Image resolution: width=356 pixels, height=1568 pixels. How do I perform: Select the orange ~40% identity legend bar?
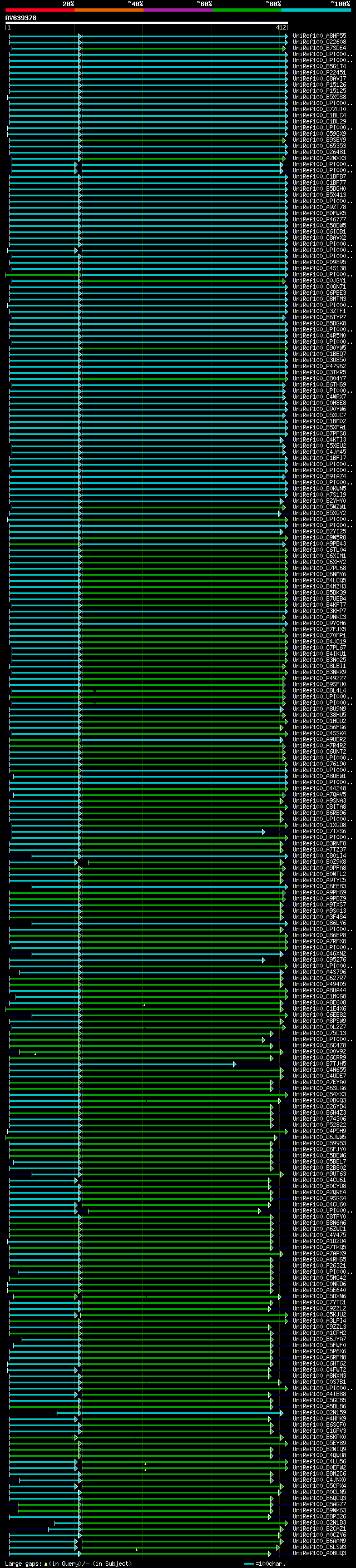(109, 10)
